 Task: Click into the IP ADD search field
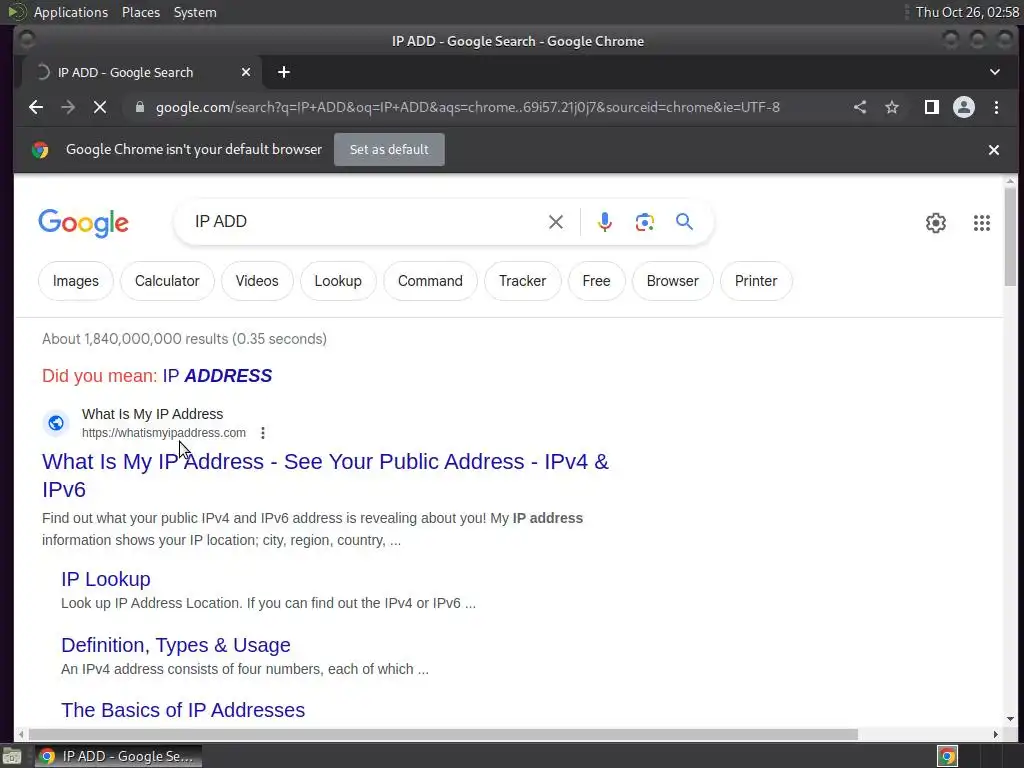click(366, 222)
